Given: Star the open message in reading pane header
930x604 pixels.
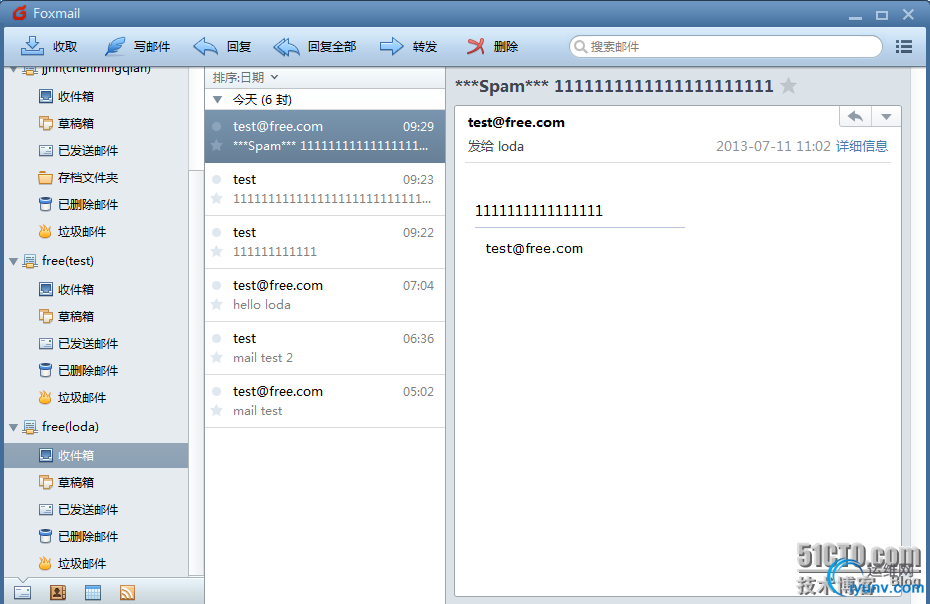Looking at the screenshot, I should pos(788,86).
